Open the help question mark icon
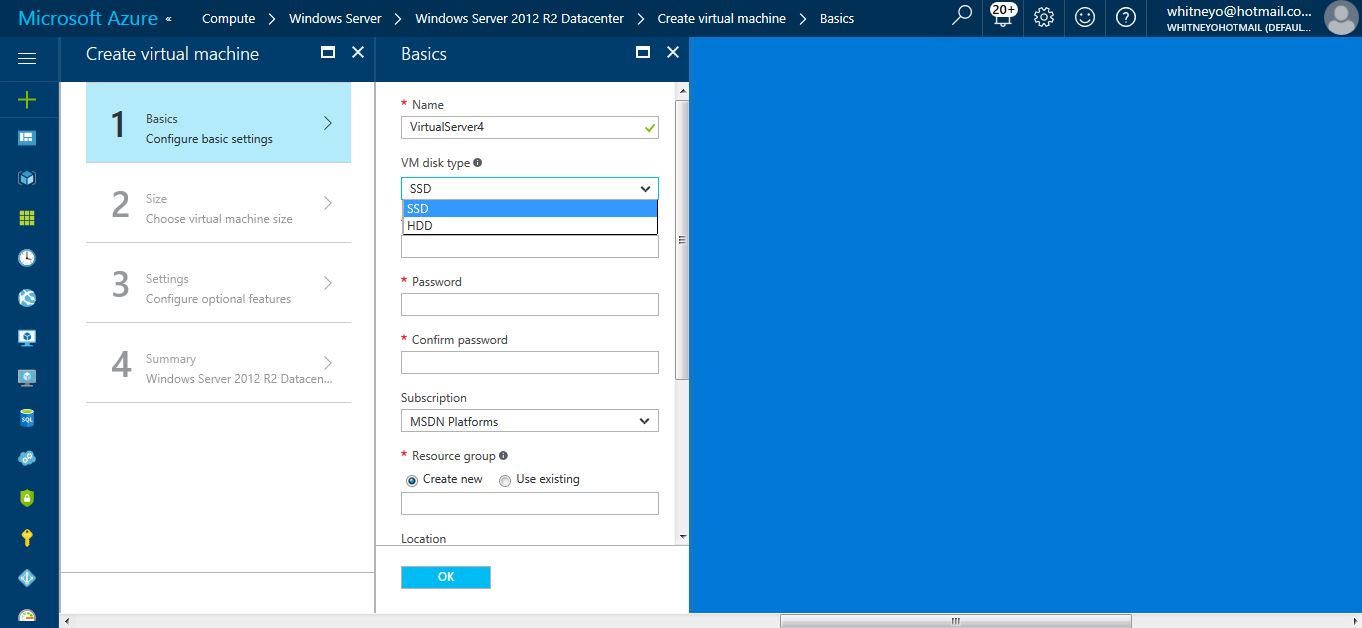 pos(1125,17)
